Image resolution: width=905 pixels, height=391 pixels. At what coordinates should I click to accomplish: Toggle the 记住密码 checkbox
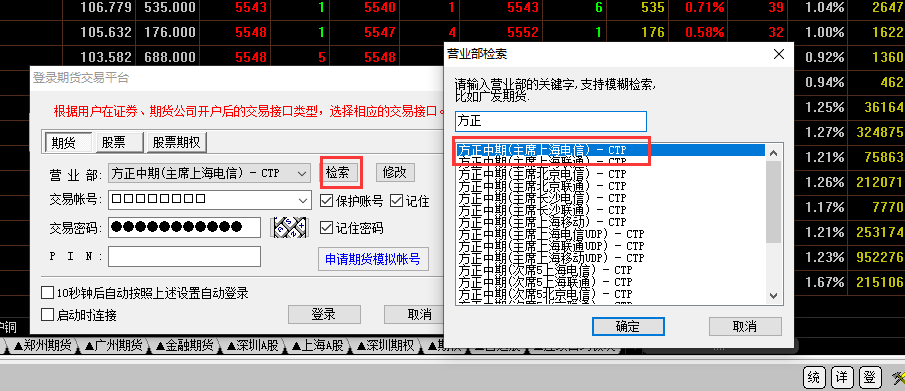[x=326, y=228]
